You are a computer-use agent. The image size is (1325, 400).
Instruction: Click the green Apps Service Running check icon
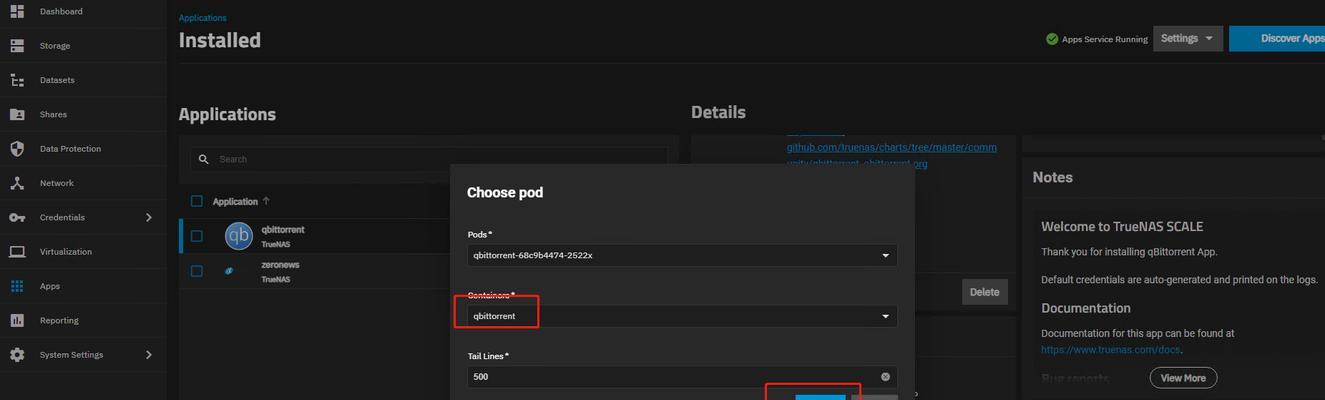tap(1052, 39)
